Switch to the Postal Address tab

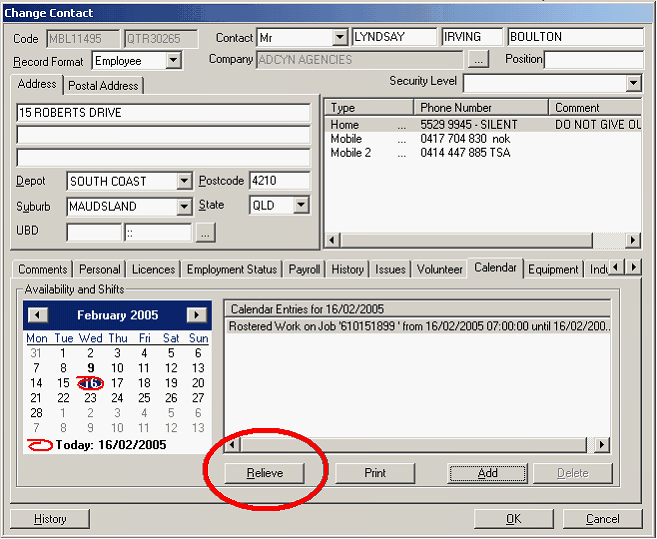pyautogui.click(x=104, y=86)
